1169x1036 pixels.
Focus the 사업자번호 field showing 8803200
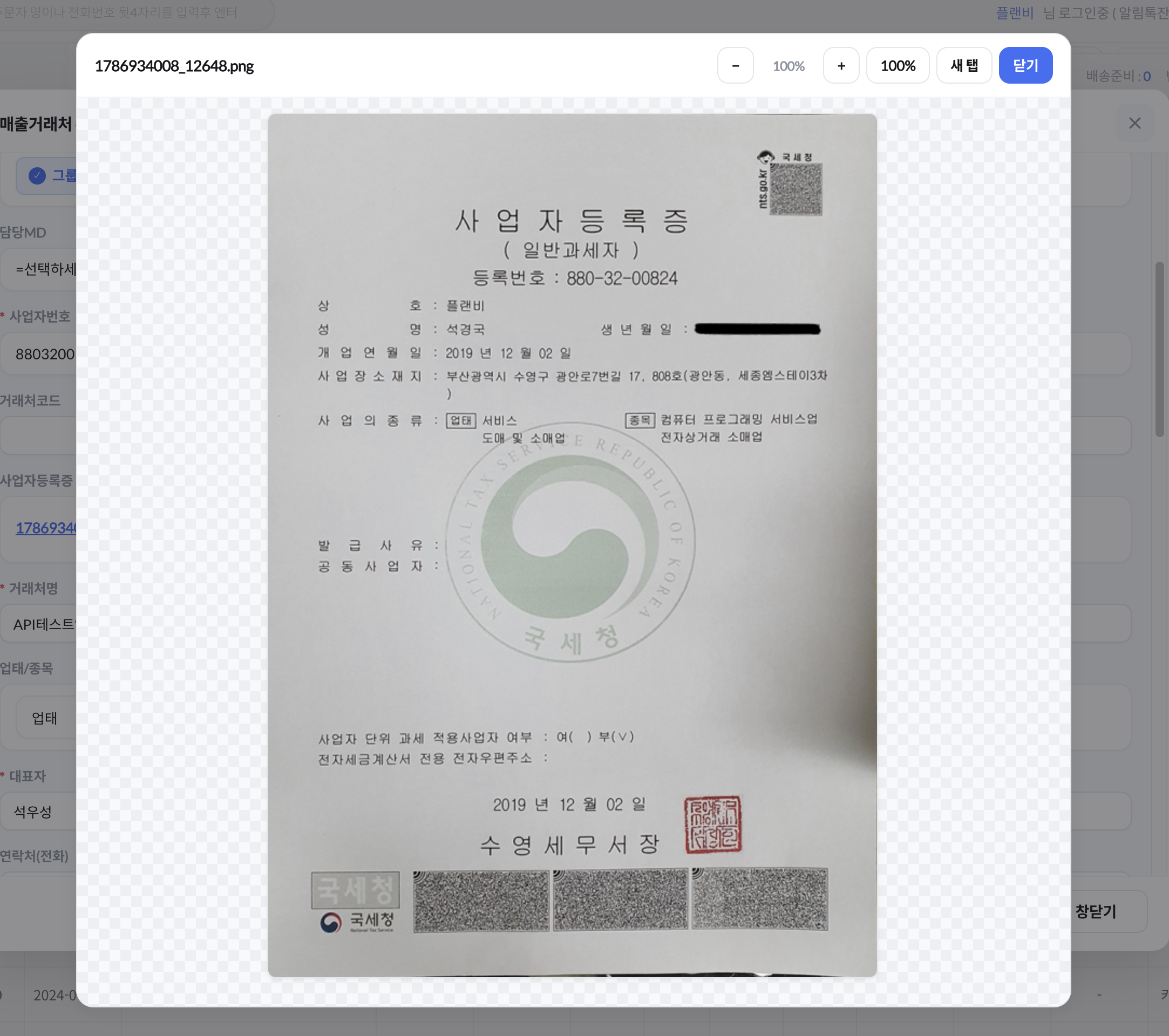[x=38, y=354]
